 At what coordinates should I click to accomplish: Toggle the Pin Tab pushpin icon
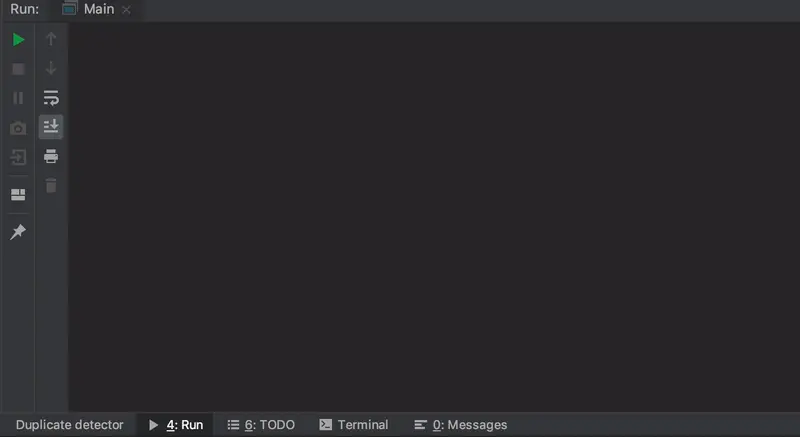tap(18, 232)
